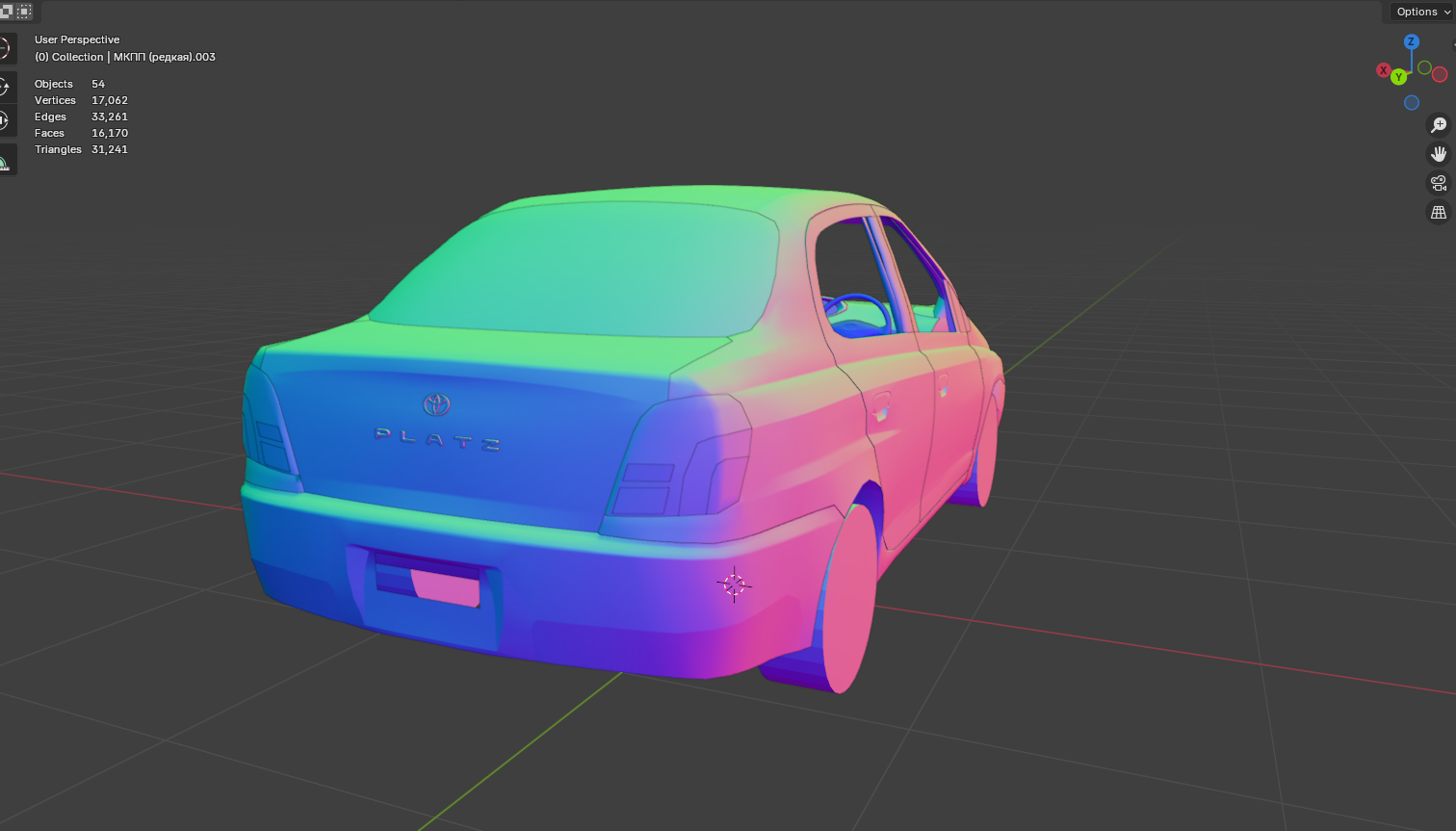Select the overlapping-squares selection mode icon
1456x831 pixels.
coord(6,12)
